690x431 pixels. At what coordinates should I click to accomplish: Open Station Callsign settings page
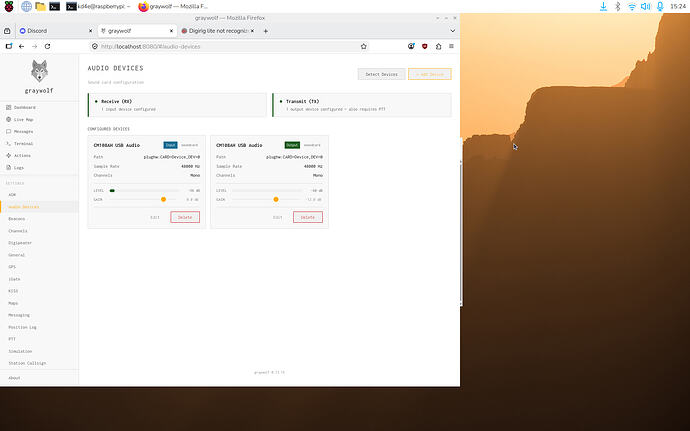point(27,363)
